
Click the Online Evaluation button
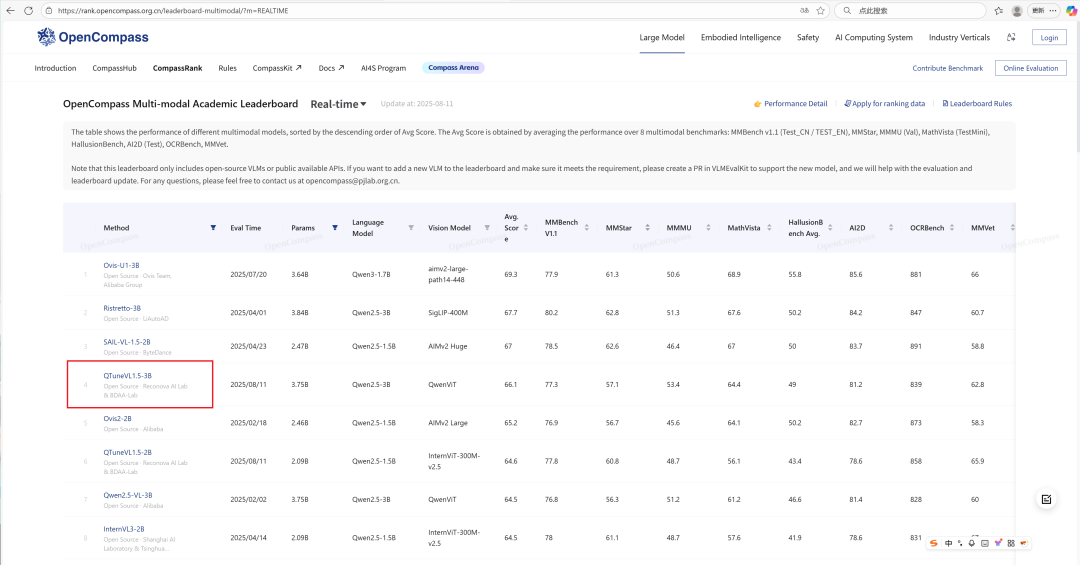coord(1030,68)
